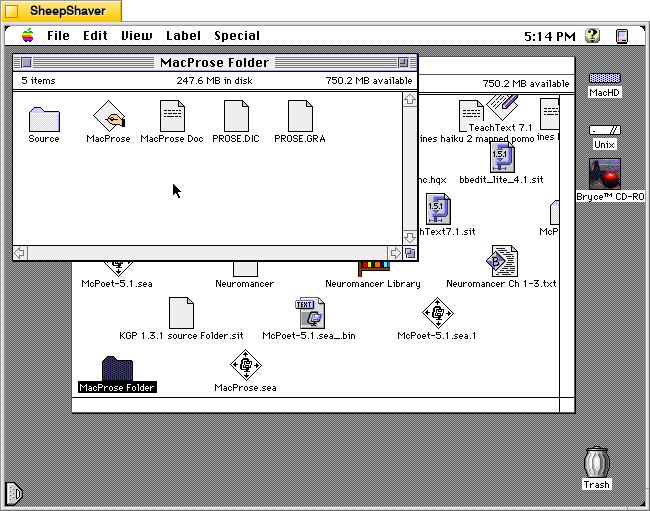The image size is (650, 511).
Task: Select the McPoet-5.1.sea_.bin text icon
Action: 310,313
